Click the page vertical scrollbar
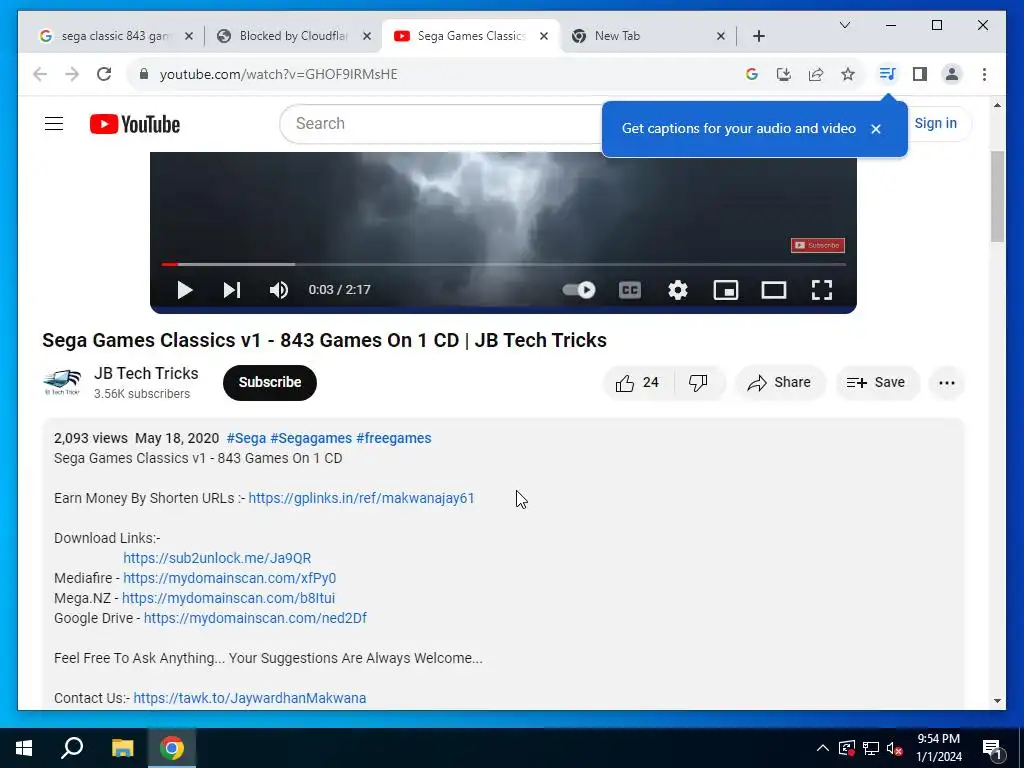This screenshot has width=1024, height=768. tap(997, 197)
